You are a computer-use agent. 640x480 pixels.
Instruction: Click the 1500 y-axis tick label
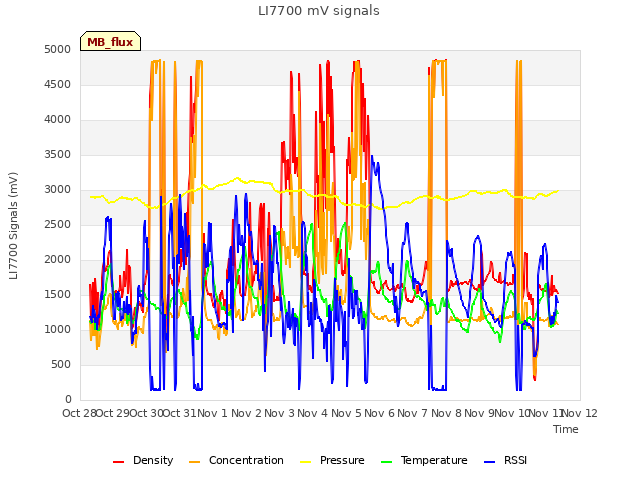pos(58,295)
